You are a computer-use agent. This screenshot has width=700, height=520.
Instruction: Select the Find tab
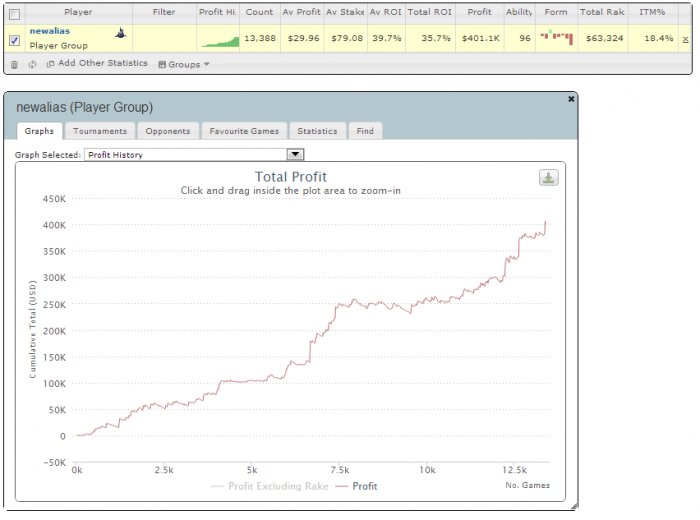(365, 131)
